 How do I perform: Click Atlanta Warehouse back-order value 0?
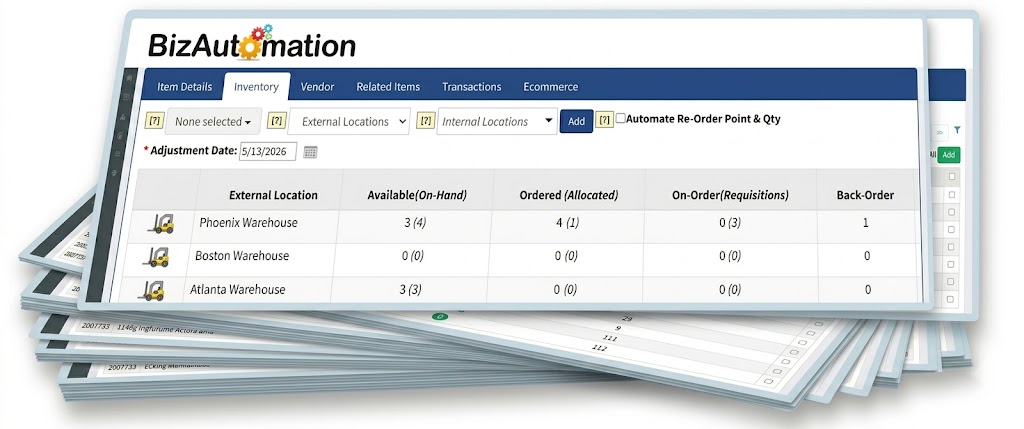(868, 289)
